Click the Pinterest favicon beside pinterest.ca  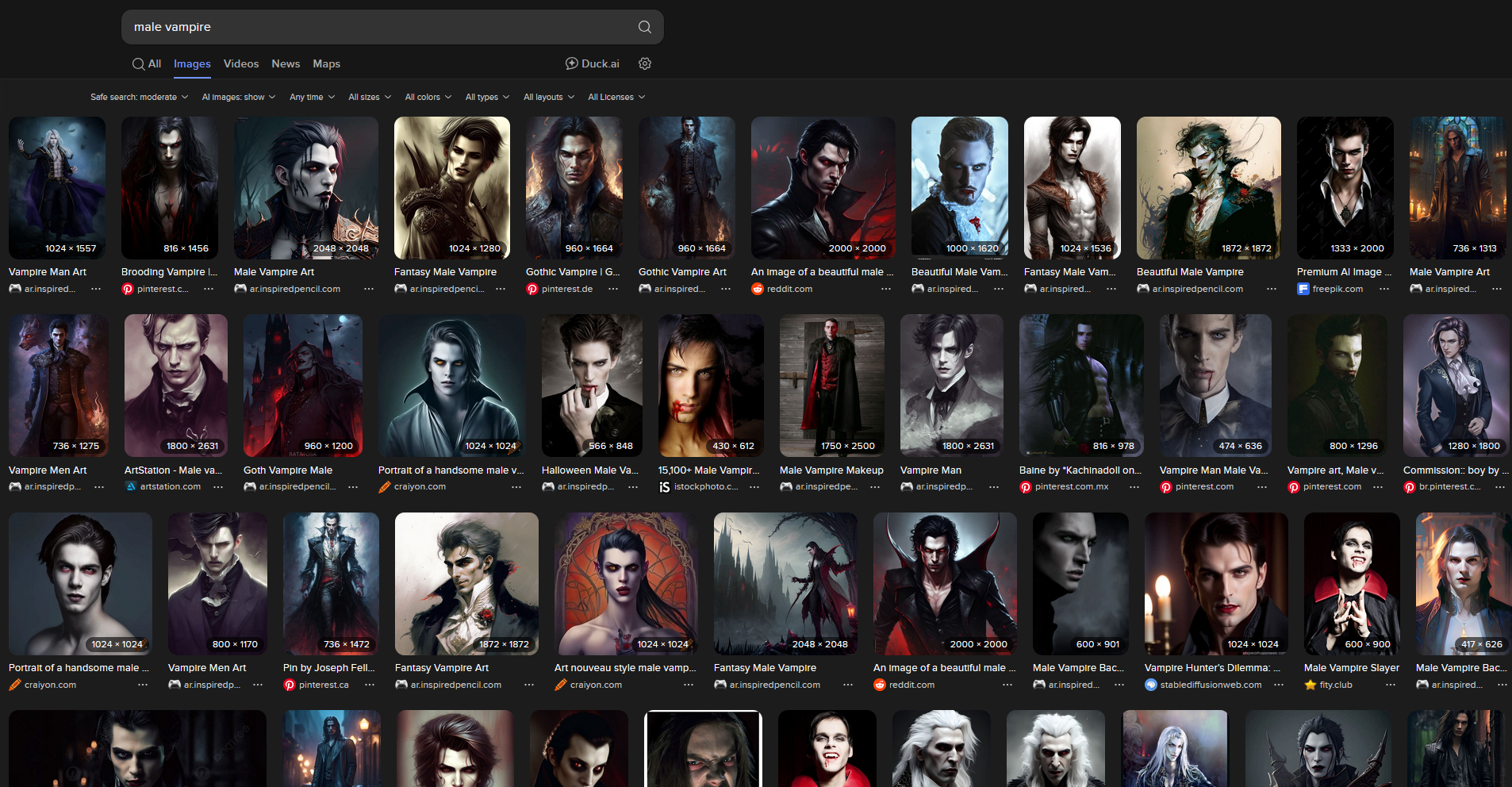point(290,685)
